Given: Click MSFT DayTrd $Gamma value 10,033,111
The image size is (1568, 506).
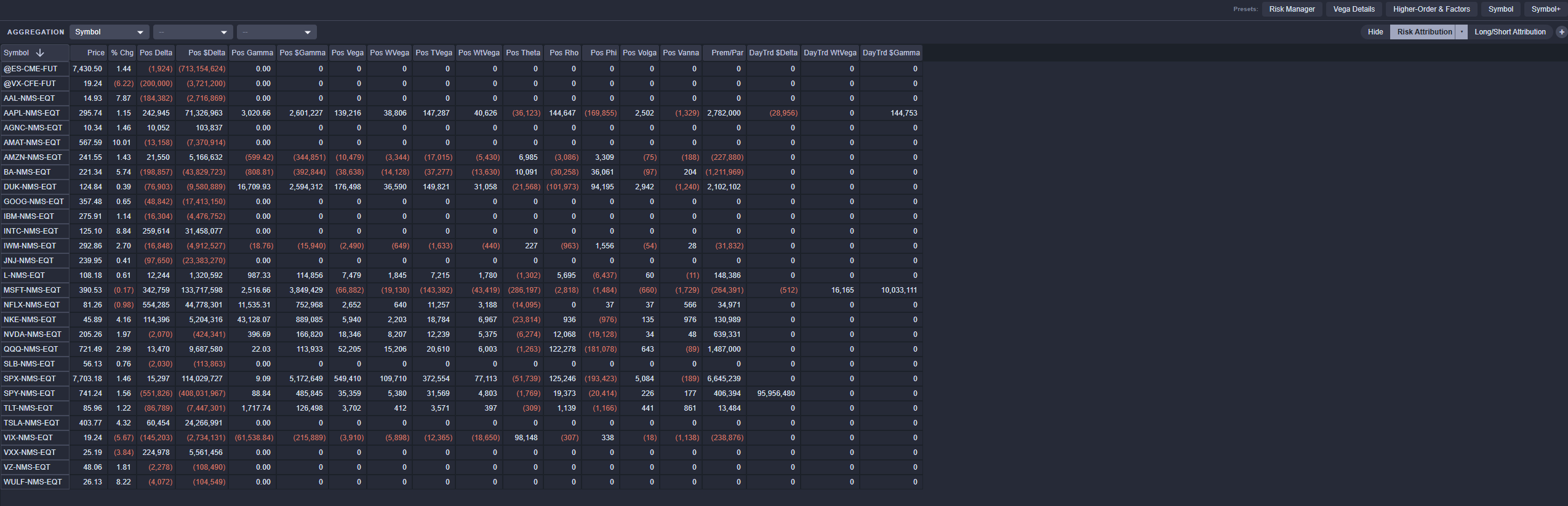Looking at the screenshot, I should 899,290.
